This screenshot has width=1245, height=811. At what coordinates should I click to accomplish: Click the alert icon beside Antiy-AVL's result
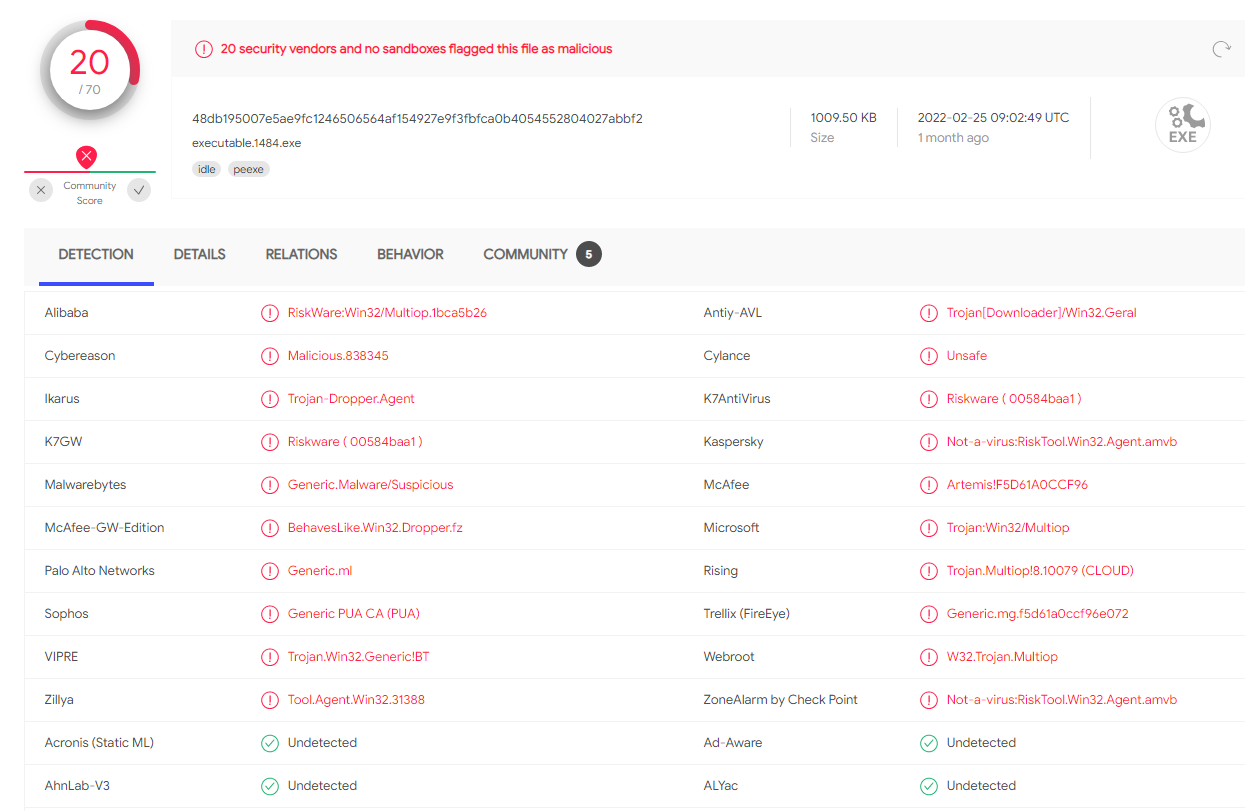(929, 313)
